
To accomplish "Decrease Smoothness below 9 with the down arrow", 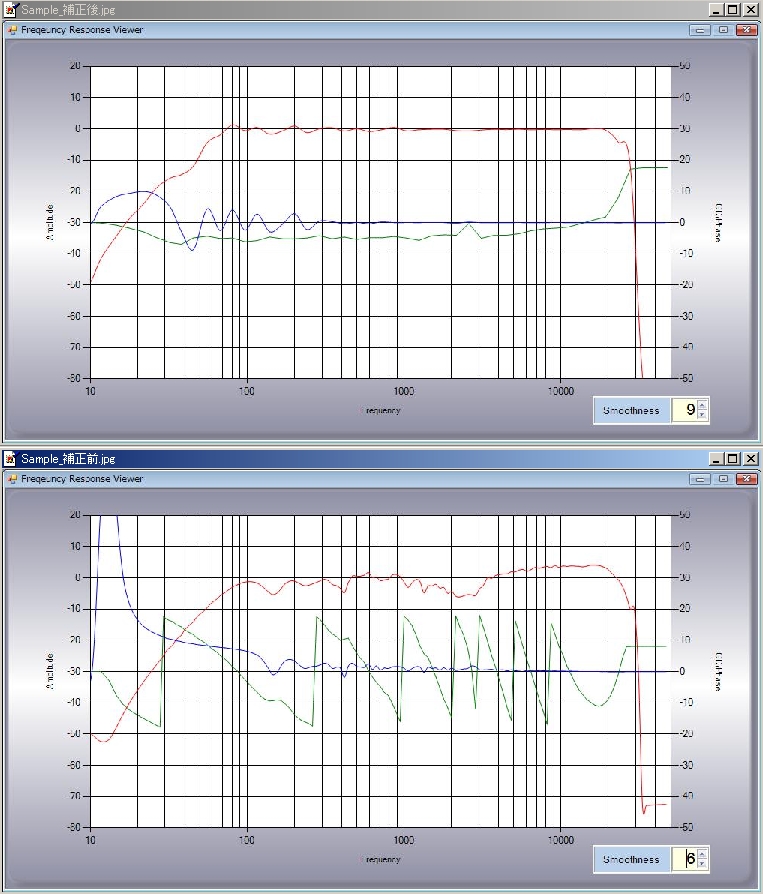I will (x=702, y=415).
